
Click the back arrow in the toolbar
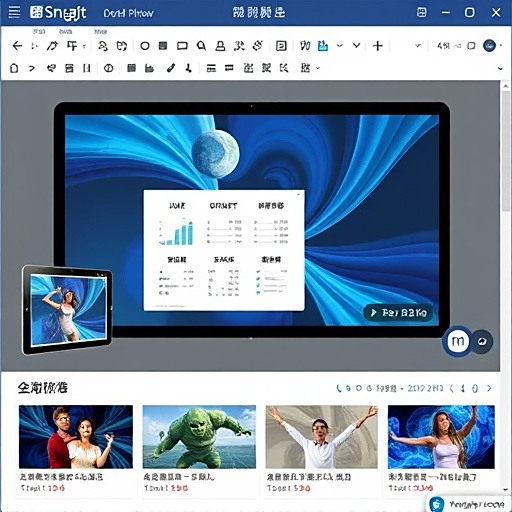[x=17, y=46]
